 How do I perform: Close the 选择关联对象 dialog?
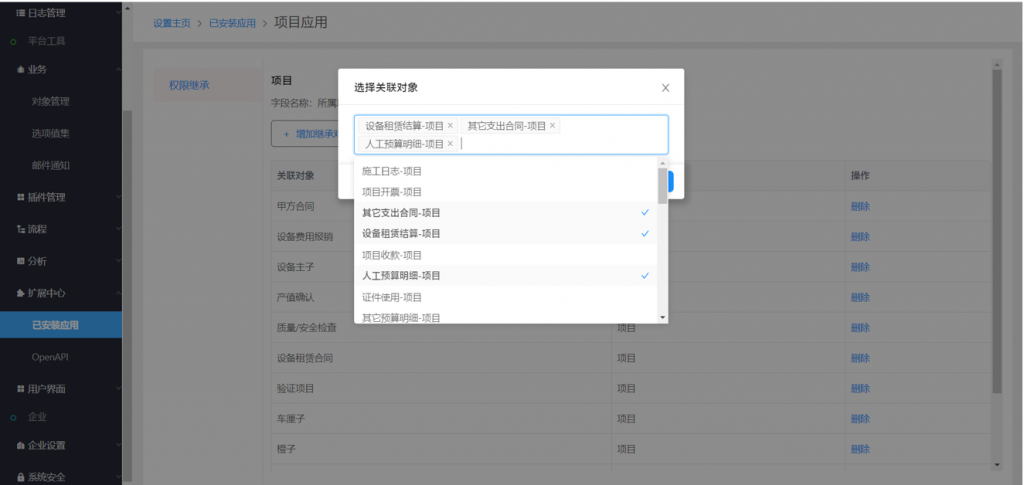[665, 88]
